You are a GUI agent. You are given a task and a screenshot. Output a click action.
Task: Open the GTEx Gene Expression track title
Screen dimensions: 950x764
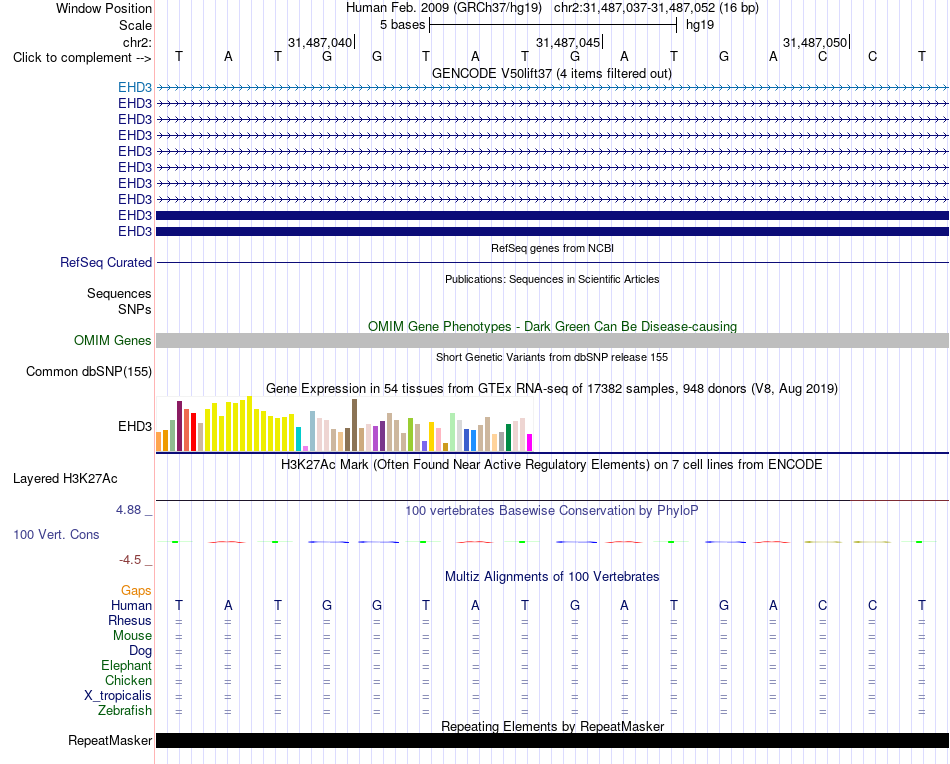click(552, 388)
